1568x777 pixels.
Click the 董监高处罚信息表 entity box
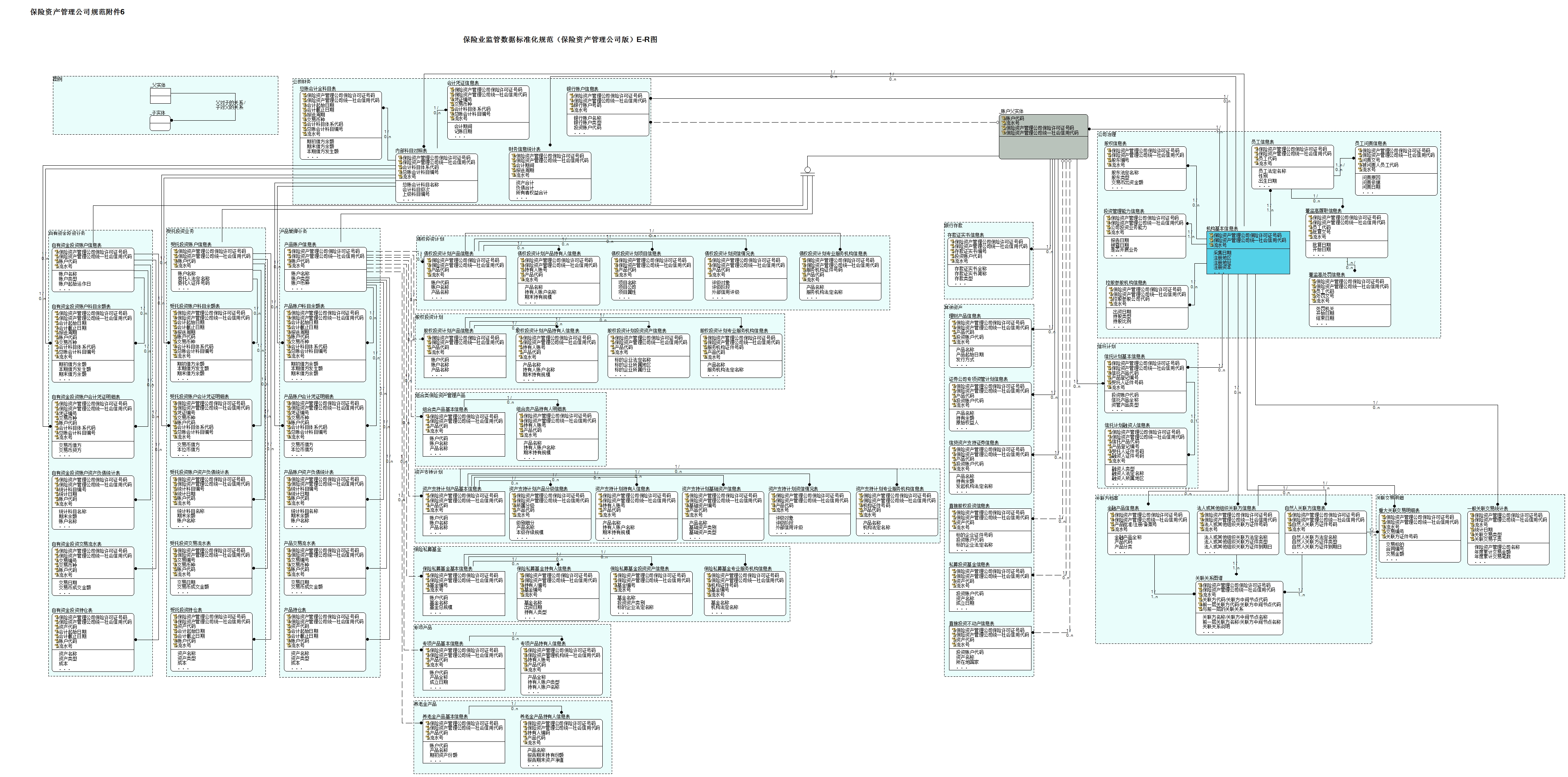coord(1350,303)
